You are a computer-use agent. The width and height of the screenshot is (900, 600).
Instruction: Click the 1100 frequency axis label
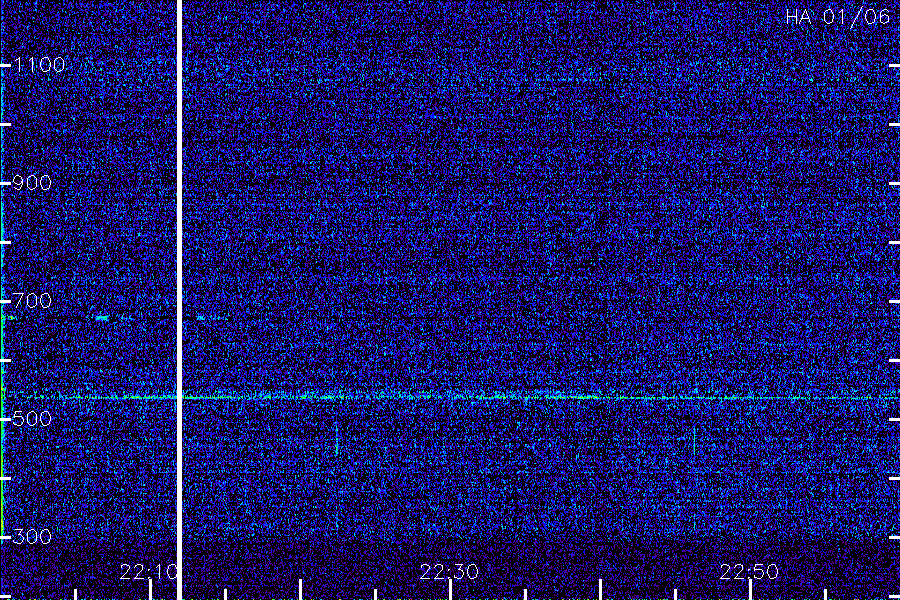coord(39,65)
